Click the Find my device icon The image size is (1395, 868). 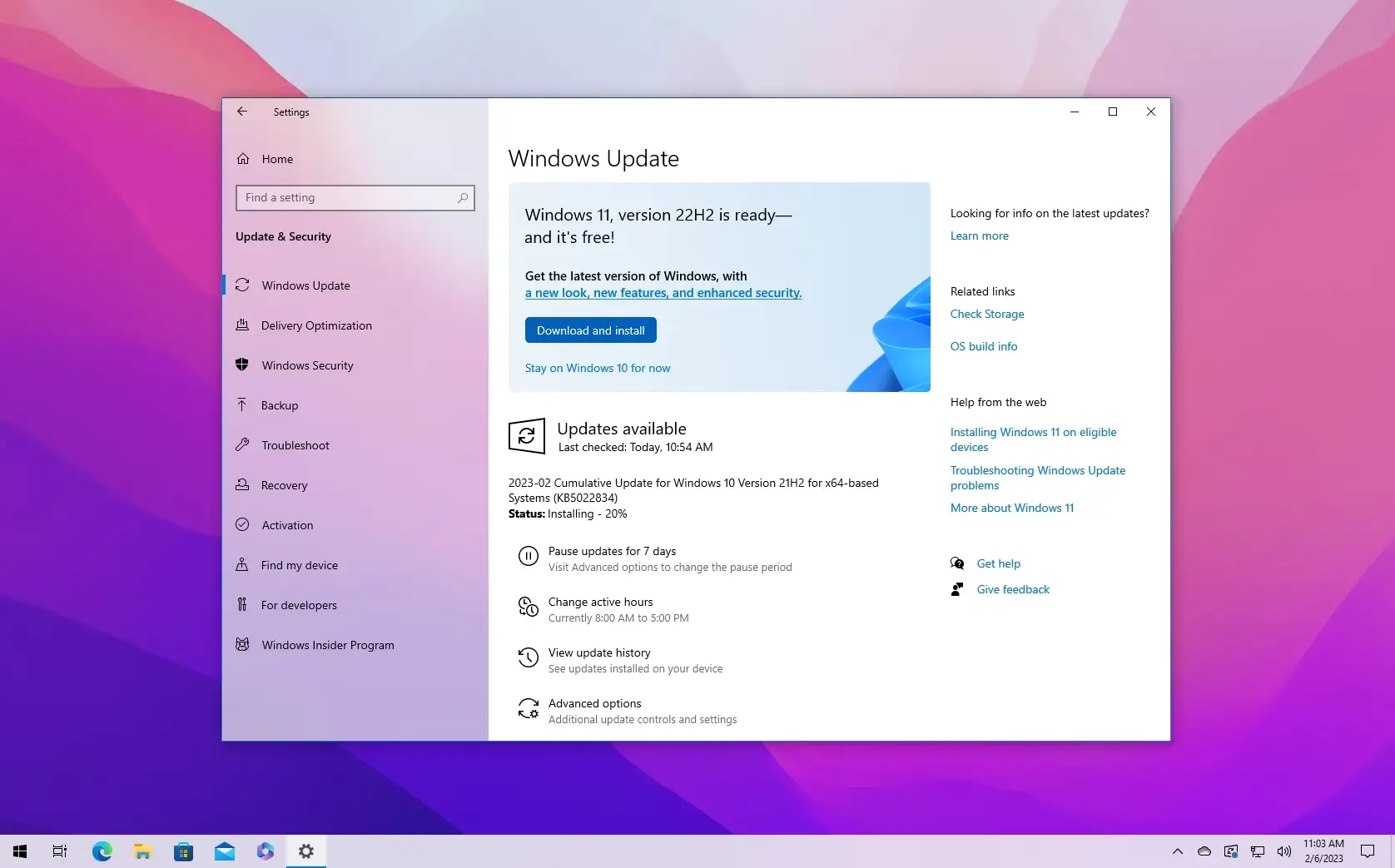pos(242,565)
